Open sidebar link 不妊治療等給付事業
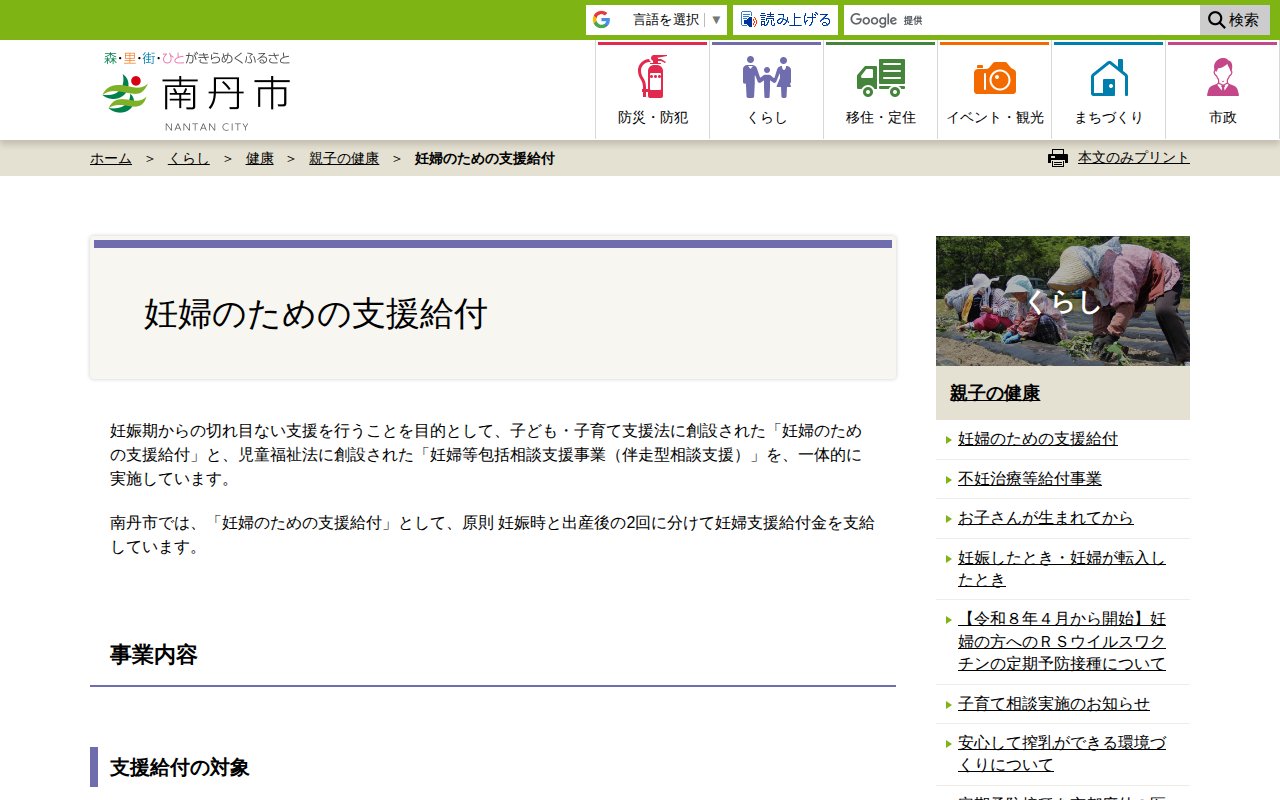 pyautogui.click(x=1030, y=479)
